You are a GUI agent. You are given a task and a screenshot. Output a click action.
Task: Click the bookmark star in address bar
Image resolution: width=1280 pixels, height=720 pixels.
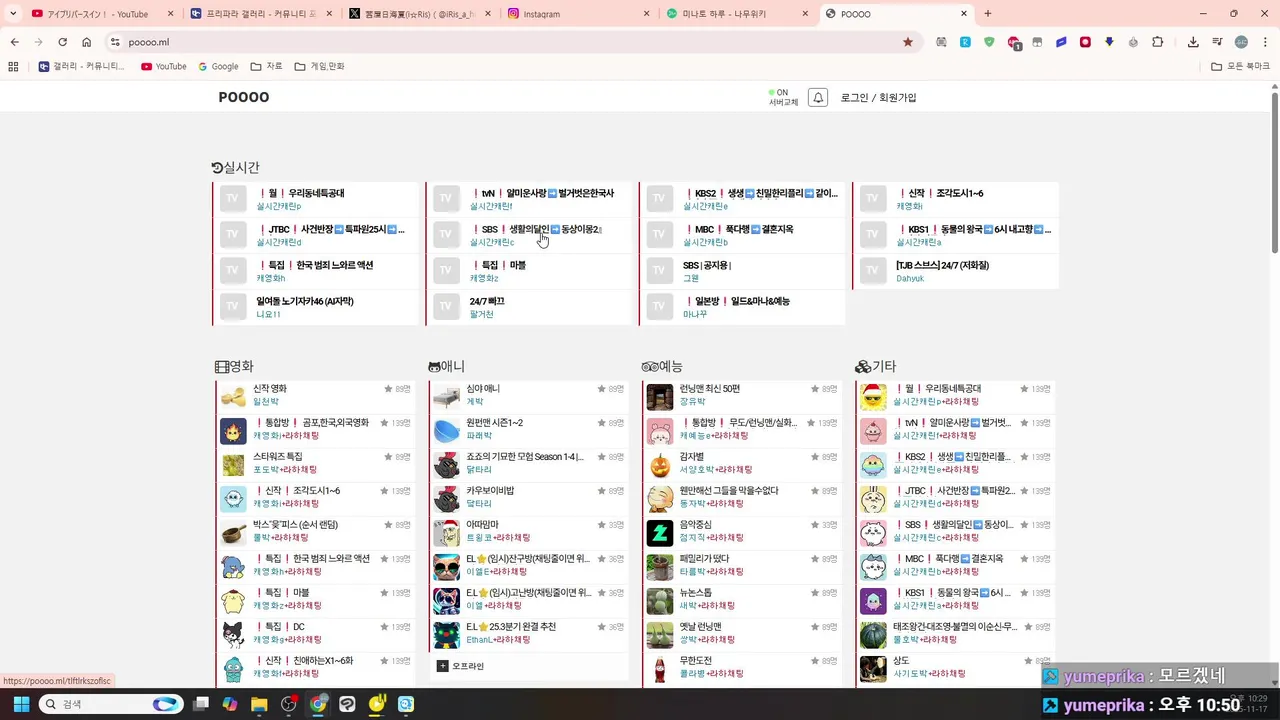[908, 42]
